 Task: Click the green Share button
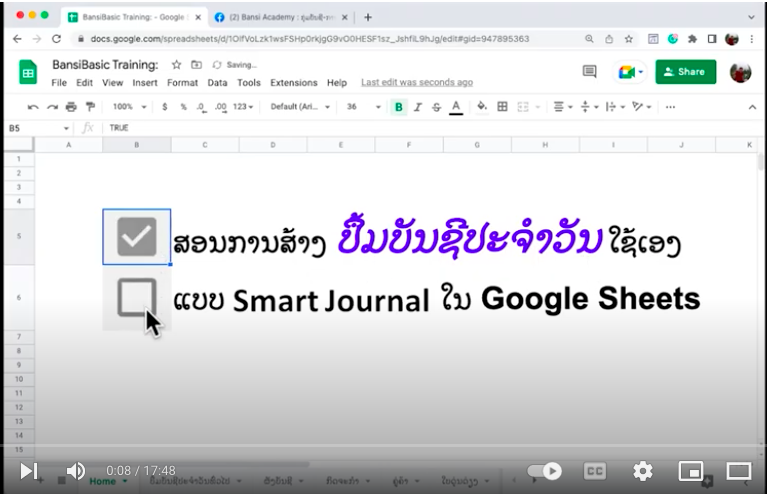pos(686,72)
